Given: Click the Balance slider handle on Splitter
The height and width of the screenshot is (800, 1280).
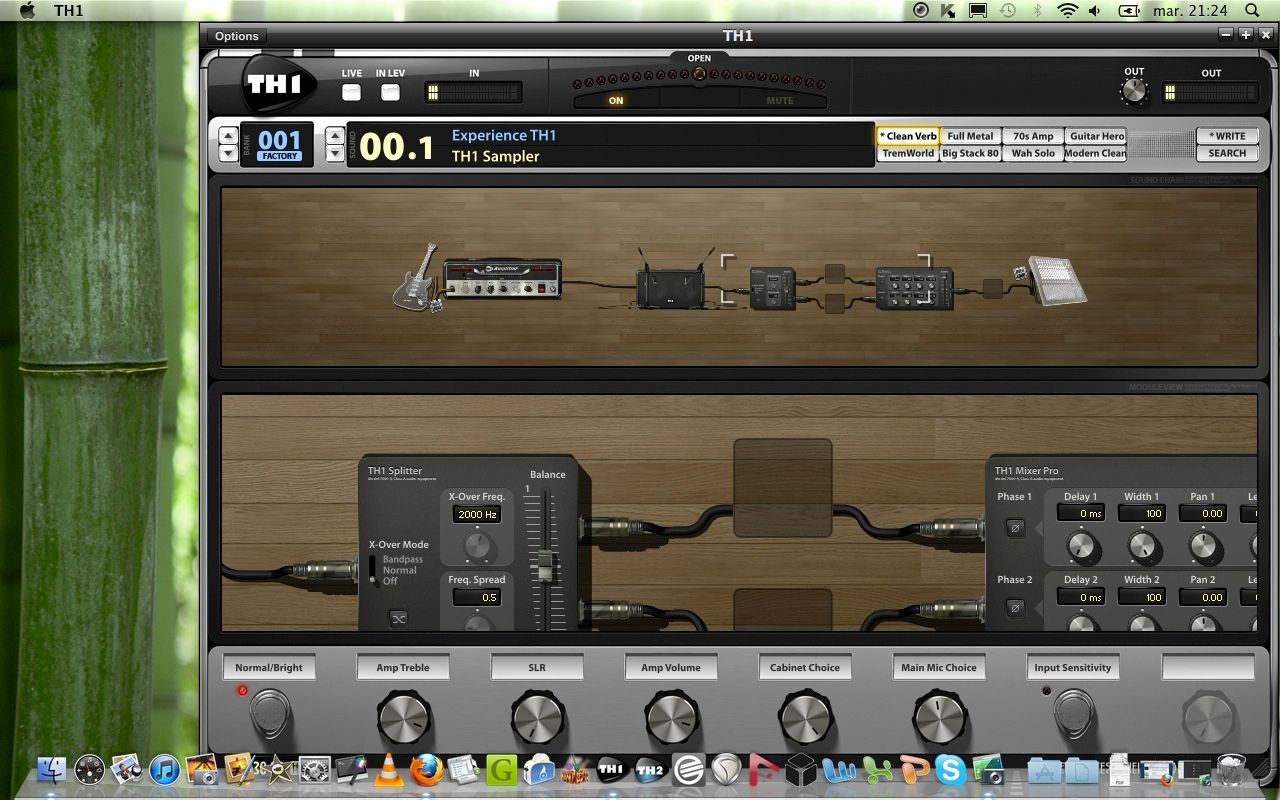Looking at the screenshot, I should pyautogui.click(x=545, y=565).
